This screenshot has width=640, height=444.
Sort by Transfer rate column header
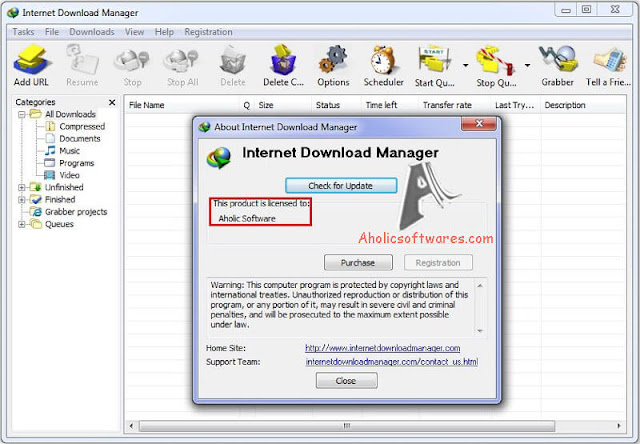click(x=454, y=105)
